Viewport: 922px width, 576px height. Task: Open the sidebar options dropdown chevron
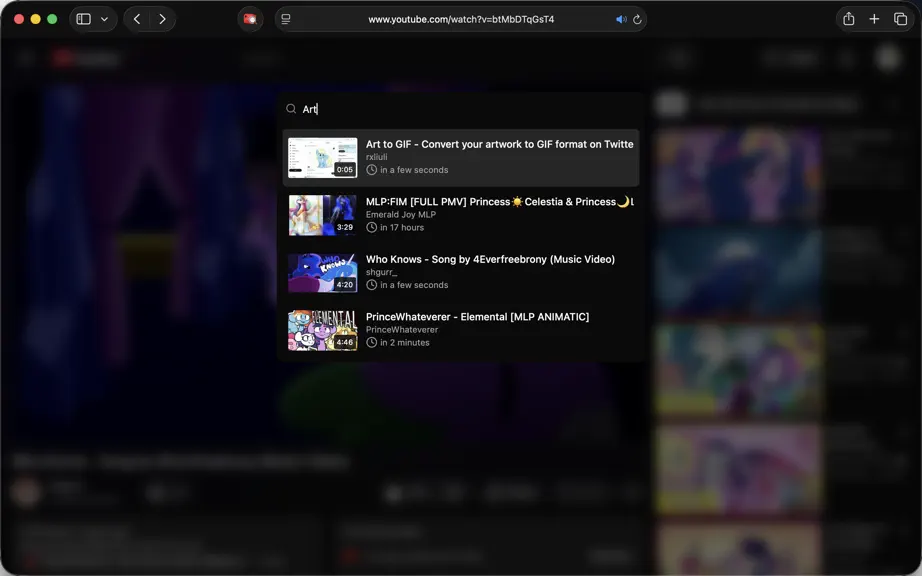(104, 19)
